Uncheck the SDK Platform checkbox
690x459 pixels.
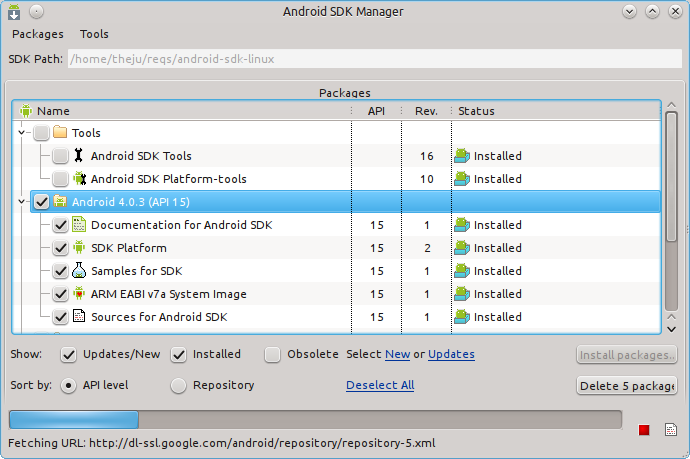(x=60, y=248)
